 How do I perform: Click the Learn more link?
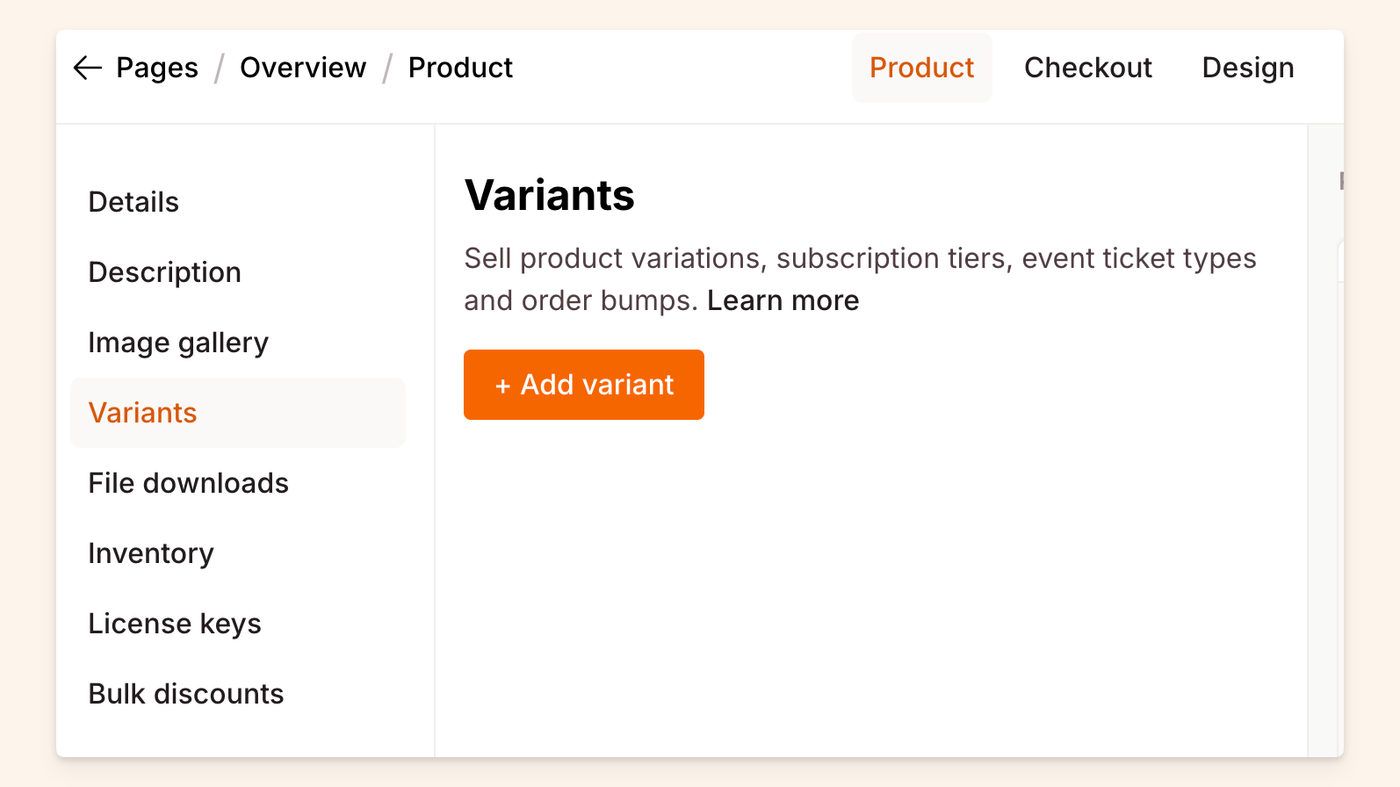click(x=783, y=301)
